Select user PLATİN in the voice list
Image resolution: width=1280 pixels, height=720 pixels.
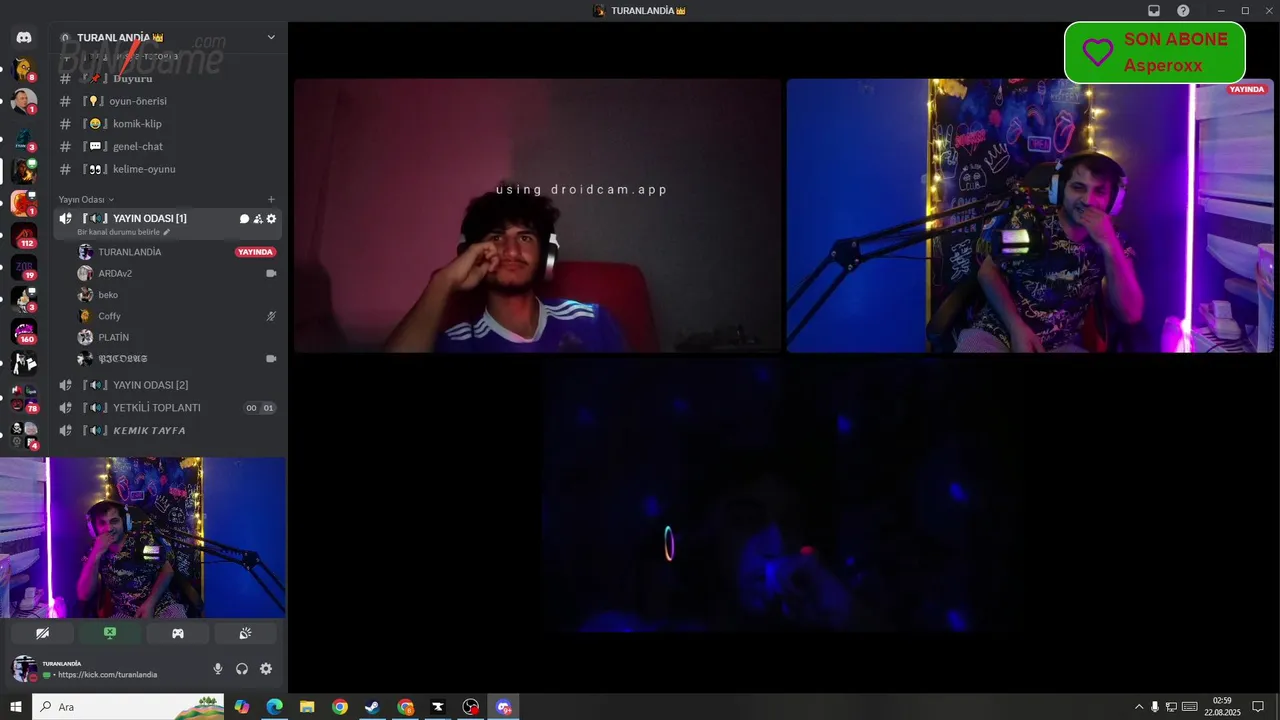[176, 337]
